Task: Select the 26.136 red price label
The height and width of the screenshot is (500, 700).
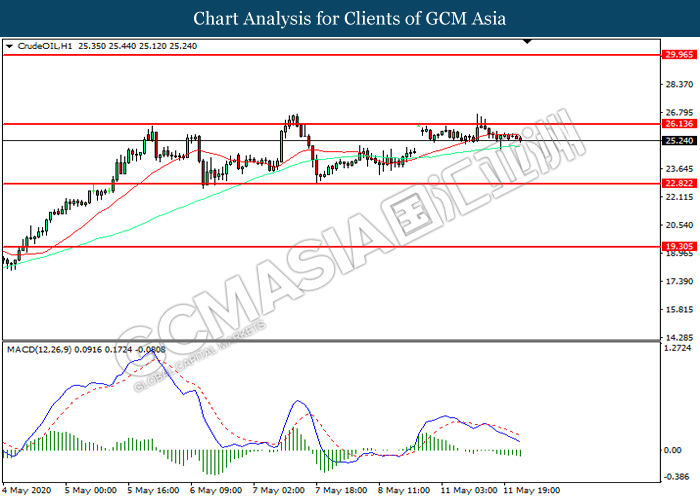Action: (679, 124)
